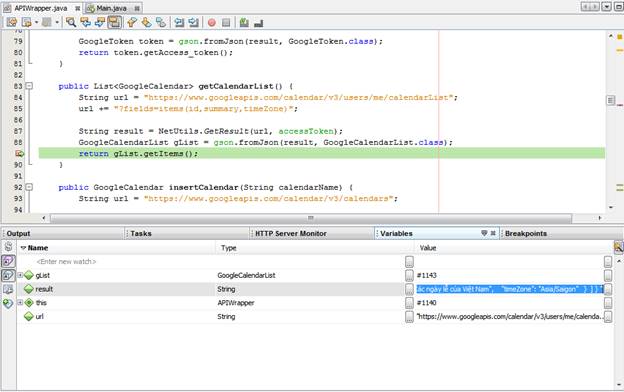Open the Forward history dropdown arrow
This screenshot has width=624, height=392.
[x=57, y=22]
